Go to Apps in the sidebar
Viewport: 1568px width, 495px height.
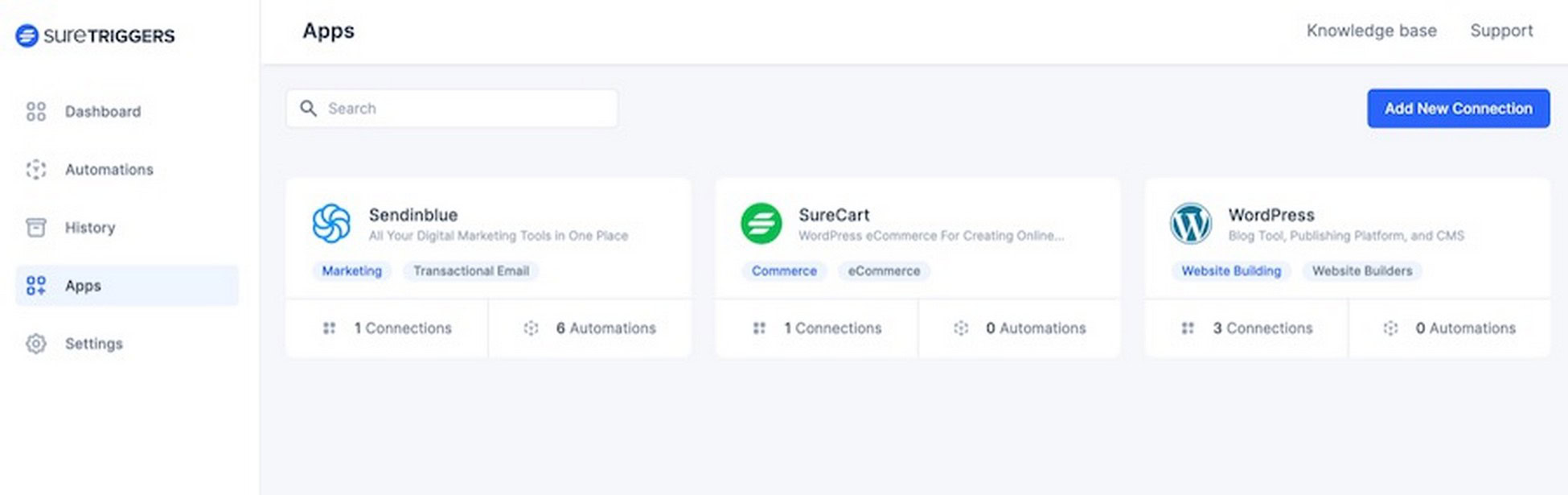coord(127,286)
